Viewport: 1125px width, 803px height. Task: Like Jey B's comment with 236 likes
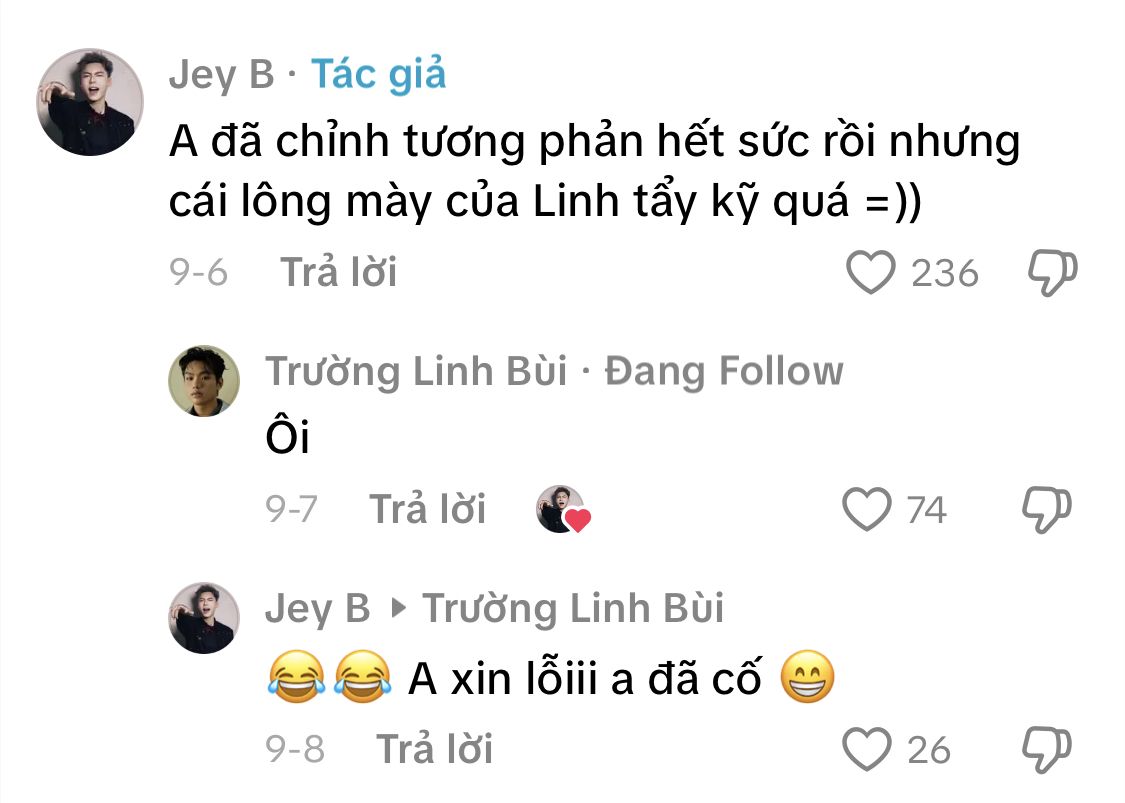pos(870,273)
